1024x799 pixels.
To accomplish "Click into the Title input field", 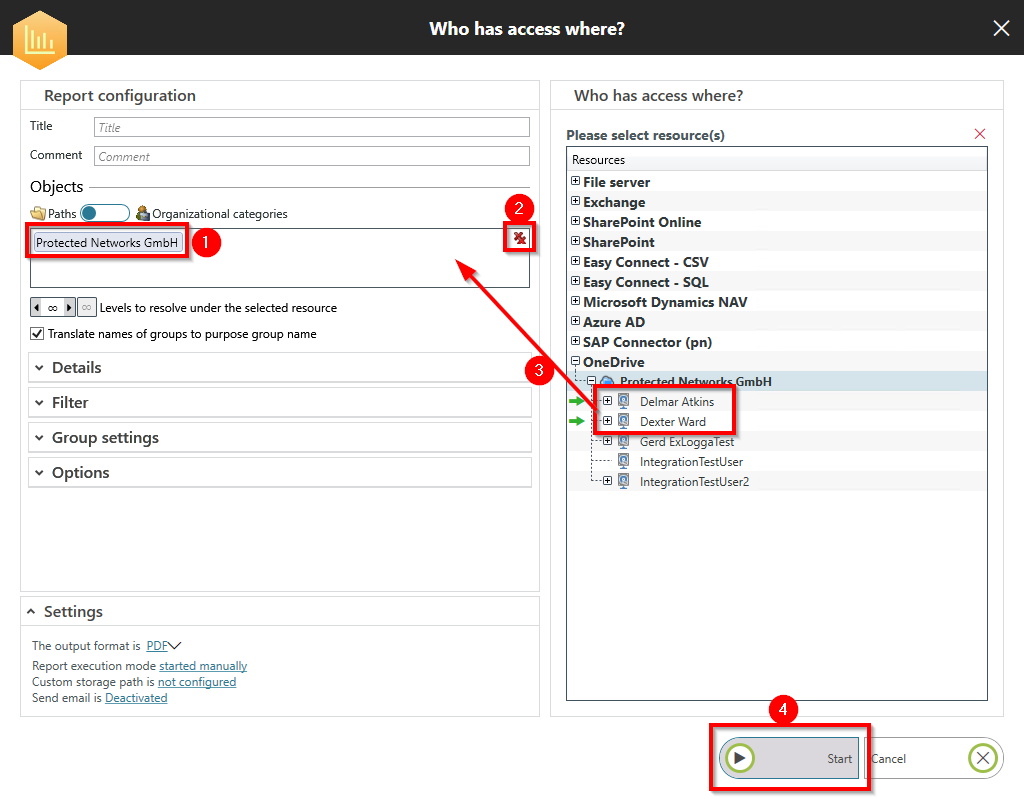I will 311,127.
